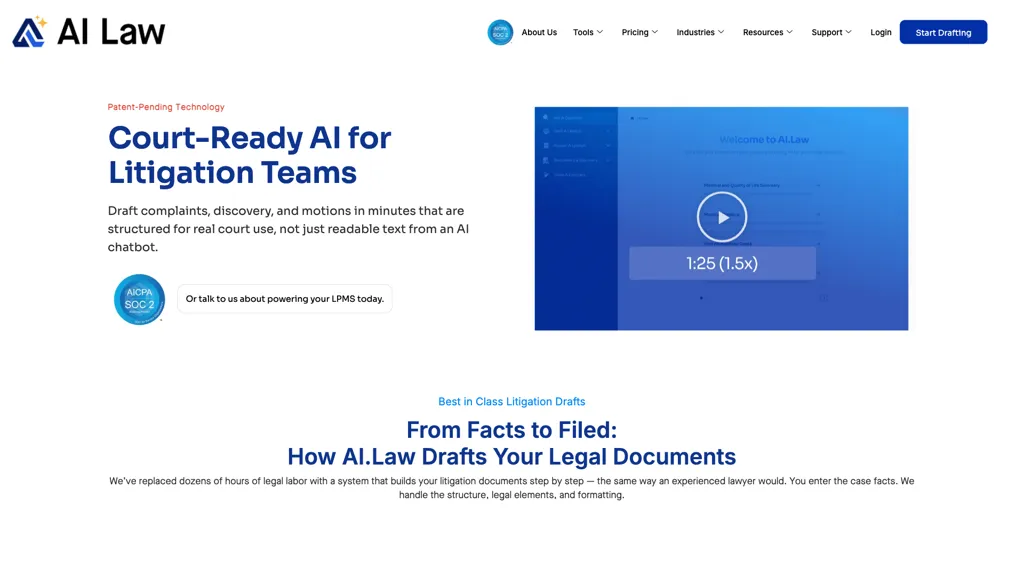
Task: Click the AI Law logo
Action: (x=88, y=32)
